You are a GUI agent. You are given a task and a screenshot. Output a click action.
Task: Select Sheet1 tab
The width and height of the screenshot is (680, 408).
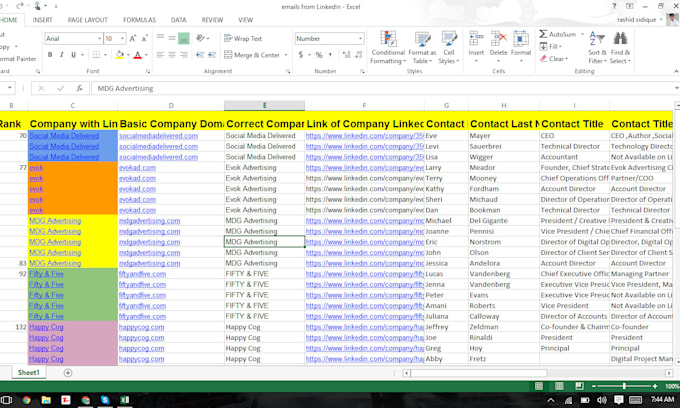tap(29, 372)
